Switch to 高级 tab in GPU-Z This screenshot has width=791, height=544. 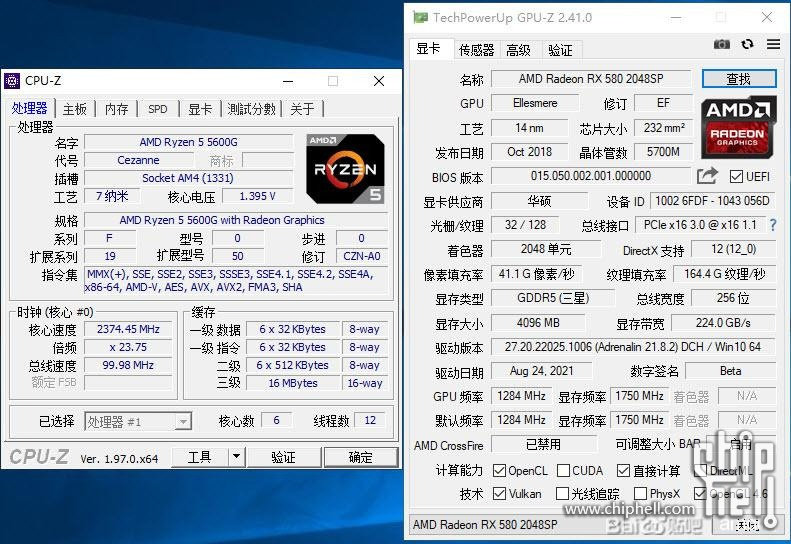tap(519, 50)
